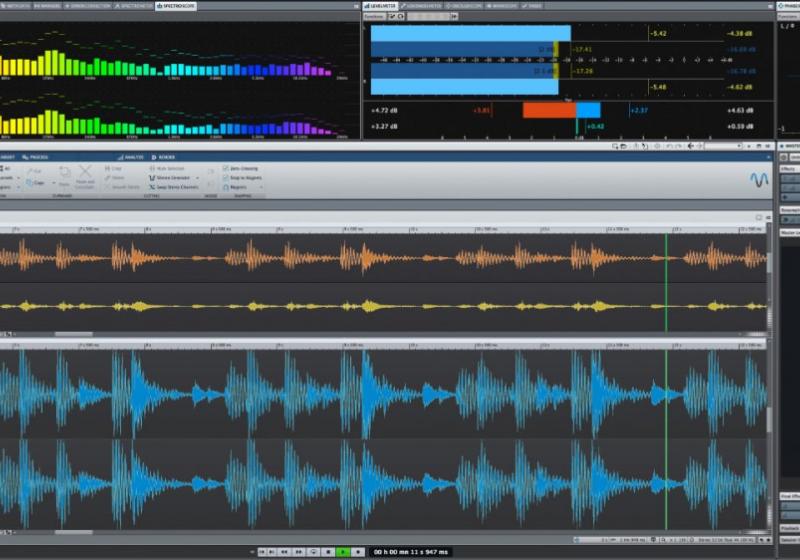Viewport: 800px width, 560px height.
Task: Switch to the Levelmeter tab
Action: coord(382,6)
